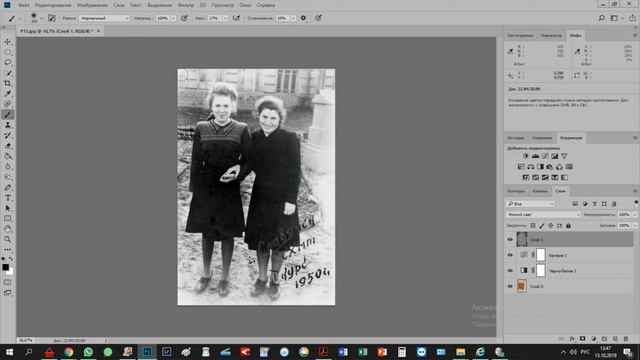Open the Изображение menu
The image size is (640, 360).
click(x=92, y=5)
